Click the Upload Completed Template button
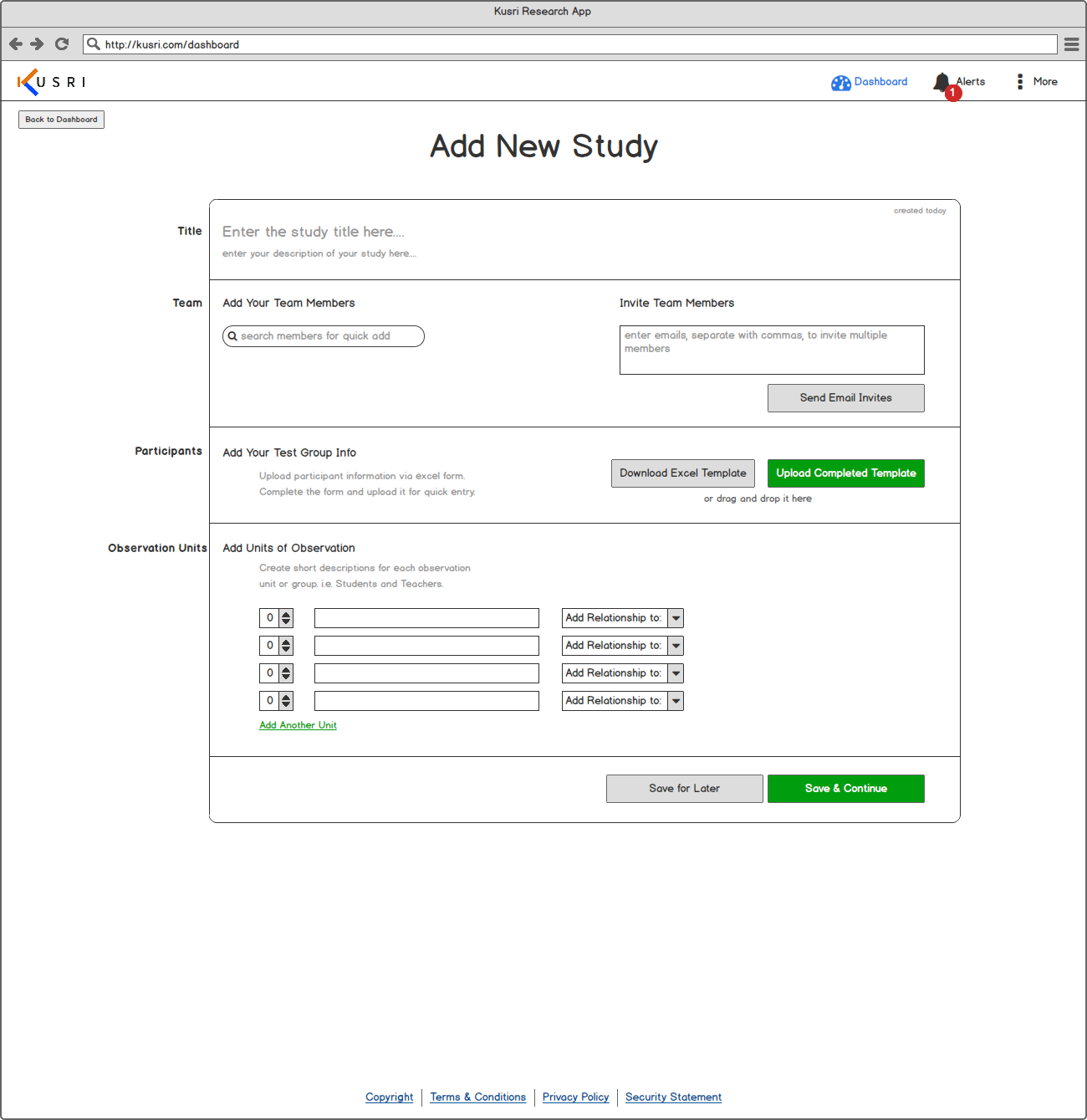 pos(846,473)
